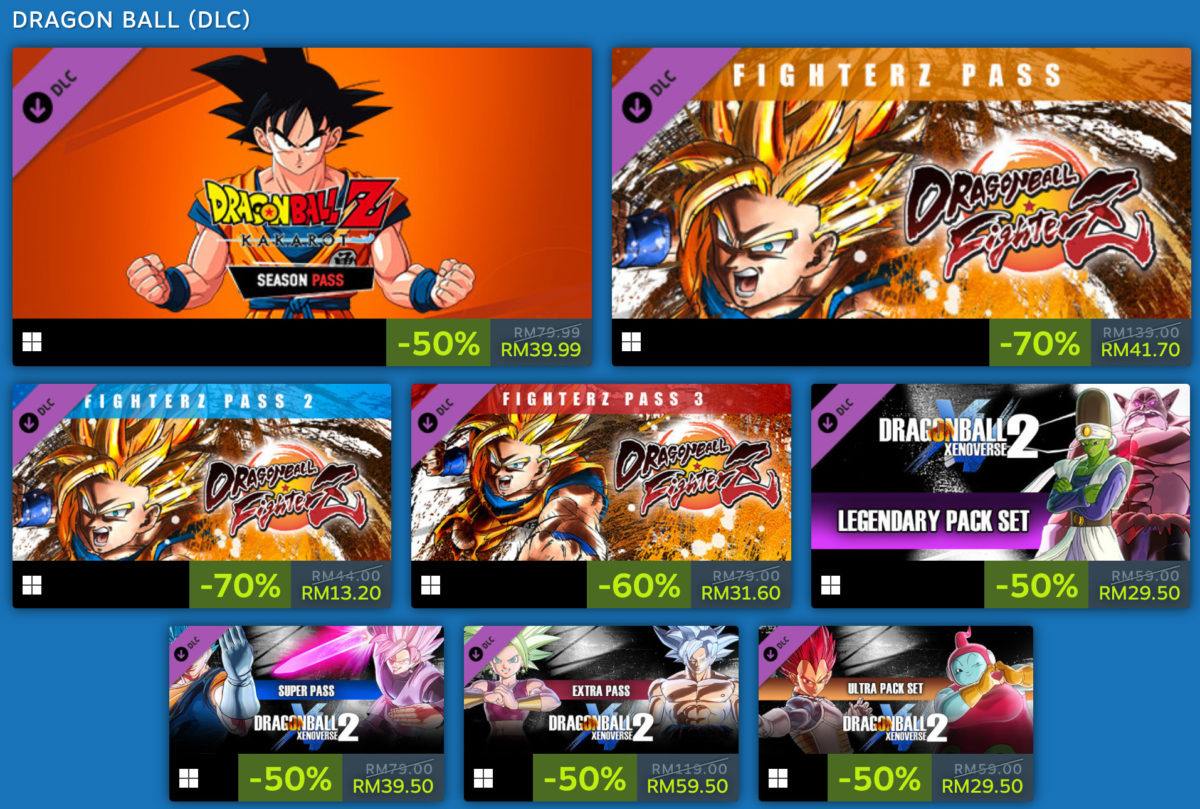Click the -50% discount on Kakarot Season Pass
This screenshot has width=1200, height=809.
click(x=438, y=344)
